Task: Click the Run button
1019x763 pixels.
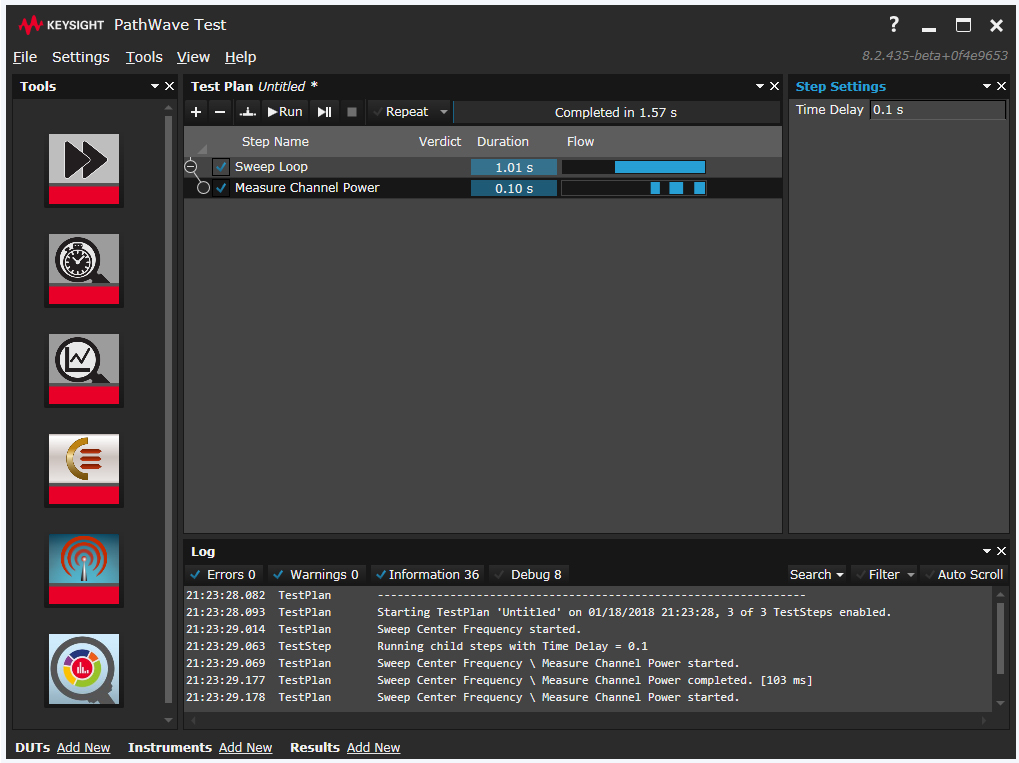Action: (285, 112)
